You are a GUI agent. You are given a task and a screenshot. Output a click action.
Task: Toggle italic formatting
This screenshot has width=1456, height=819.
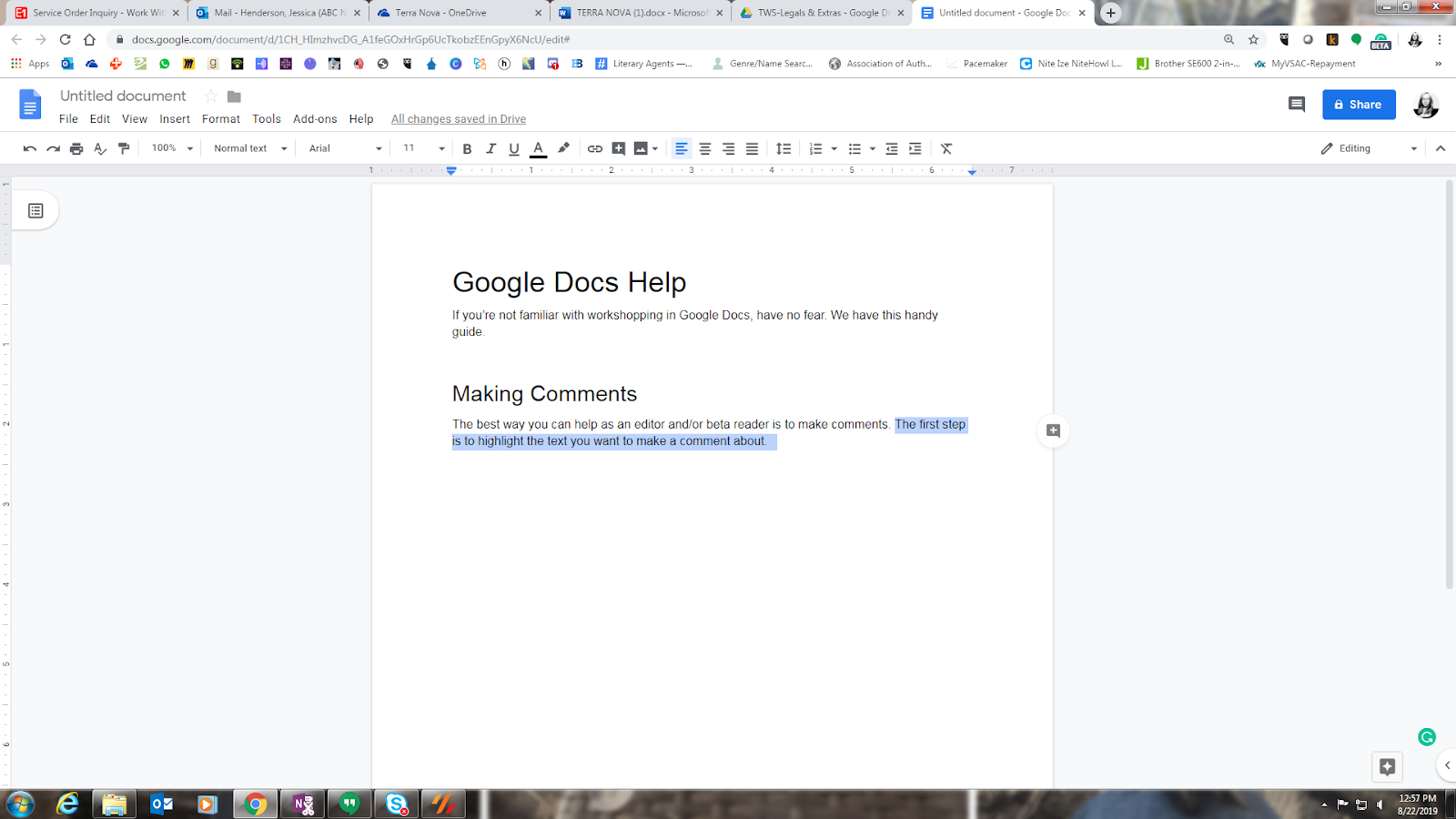point(490,148)
